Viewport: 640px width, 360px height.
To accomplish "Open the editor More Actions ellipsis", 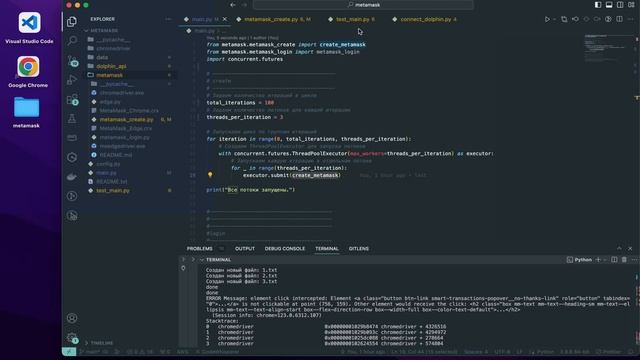I will click(x=631, y=19).
